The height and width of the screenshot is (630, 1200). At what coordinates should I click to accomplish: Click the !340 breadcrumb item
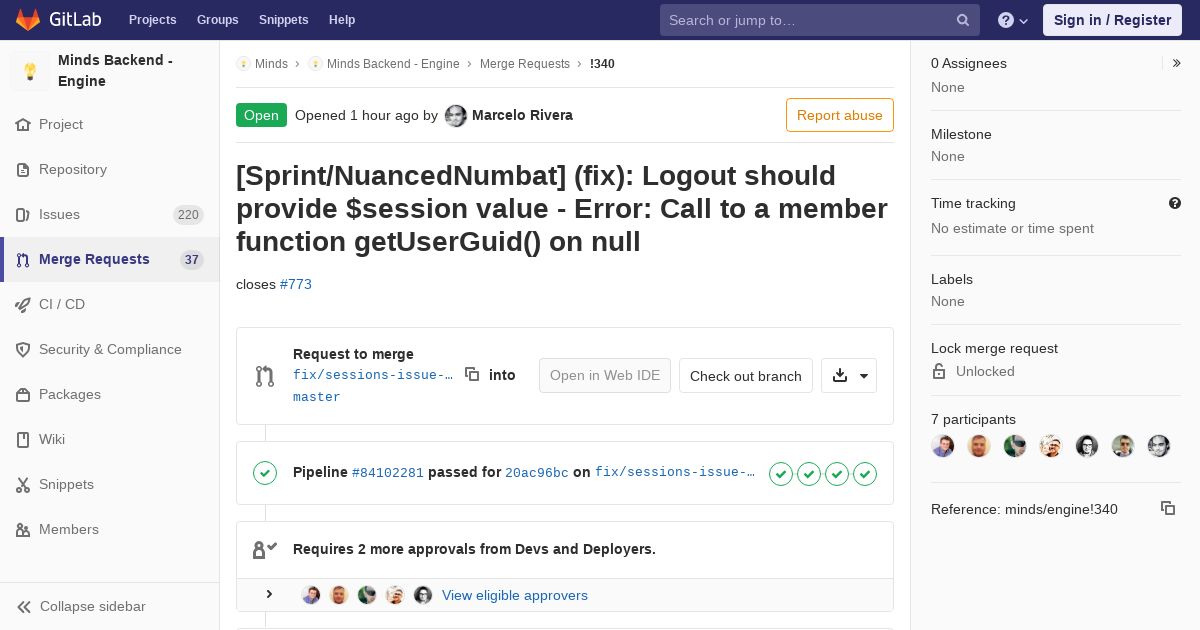602,64
